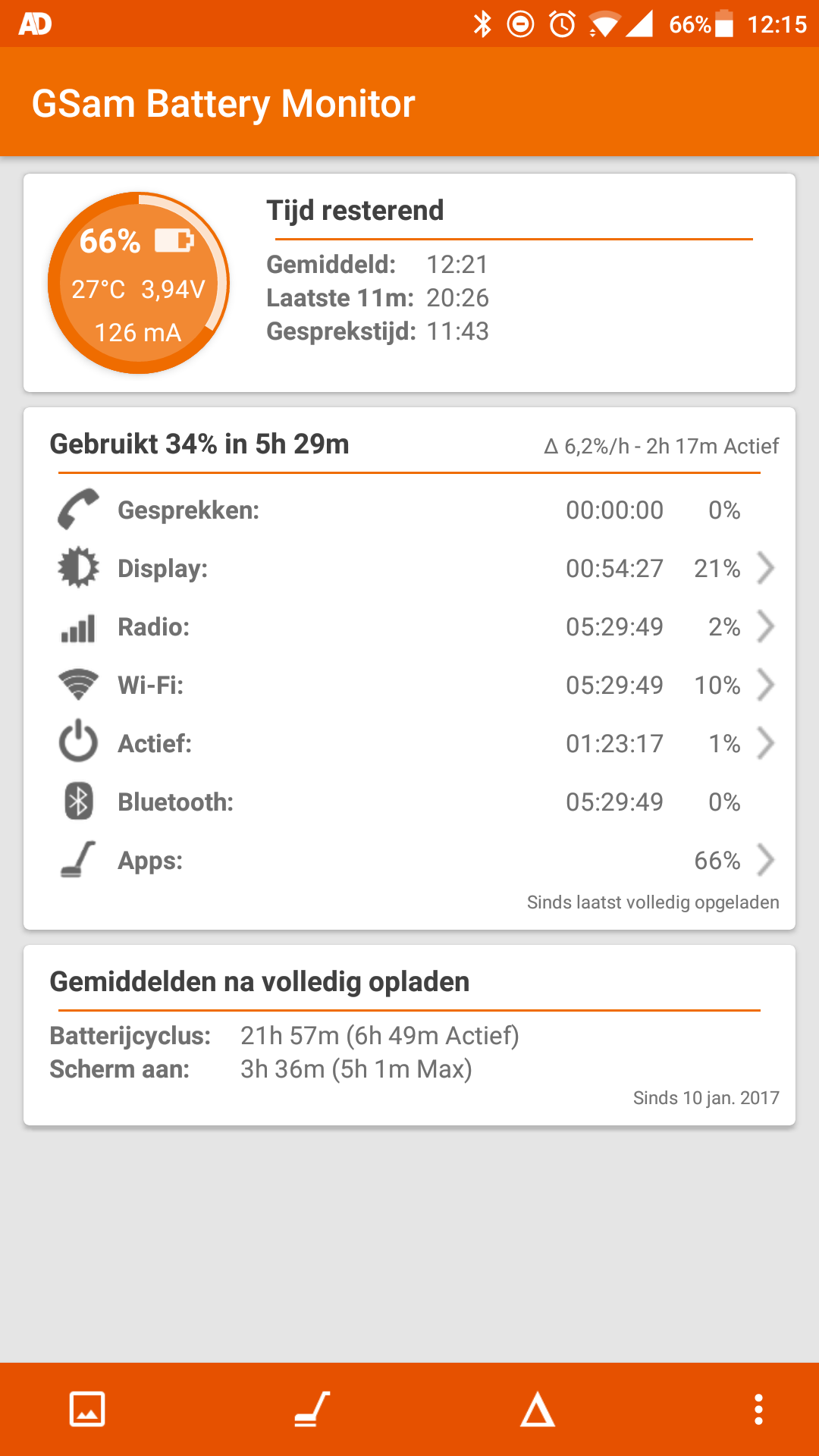Screen dimensions: 819x1456
Task: Open the chart view icon in bottom bar
Action: pos(87,1409)
